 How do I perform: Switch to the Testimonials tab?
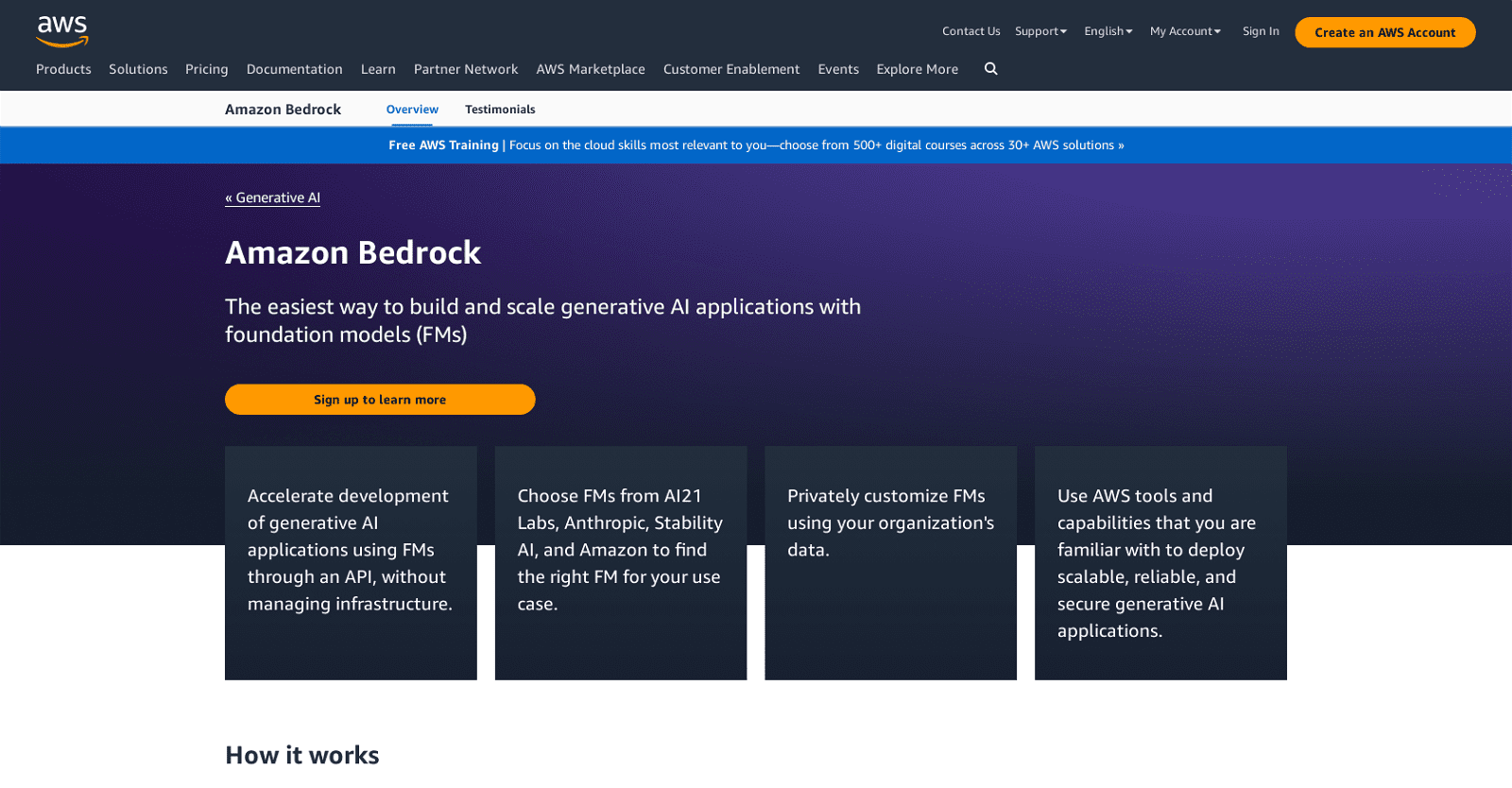point(500,110)
